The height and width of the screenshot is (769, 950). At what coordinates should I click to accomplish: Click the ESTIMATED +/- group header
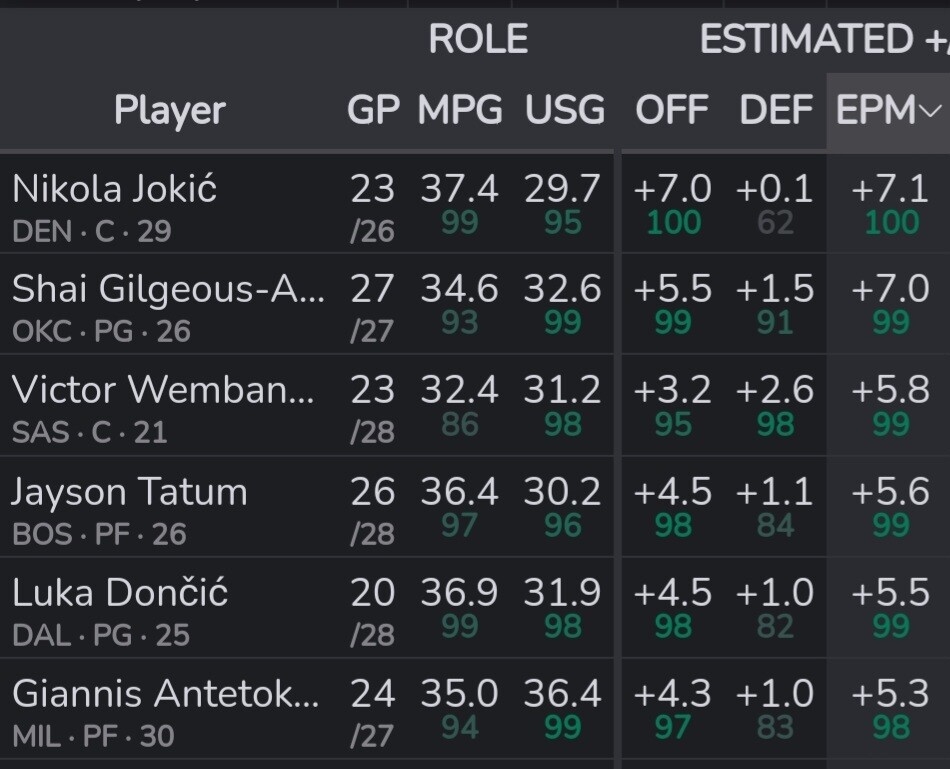tap(822, 39)
